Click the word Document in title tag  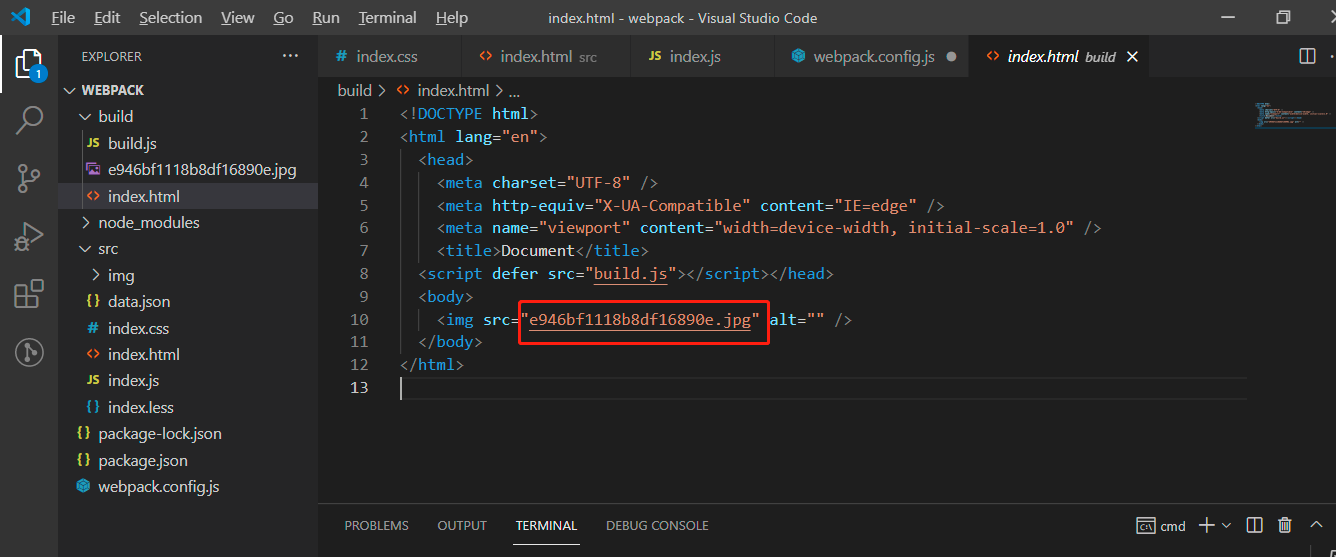[538, 251]
